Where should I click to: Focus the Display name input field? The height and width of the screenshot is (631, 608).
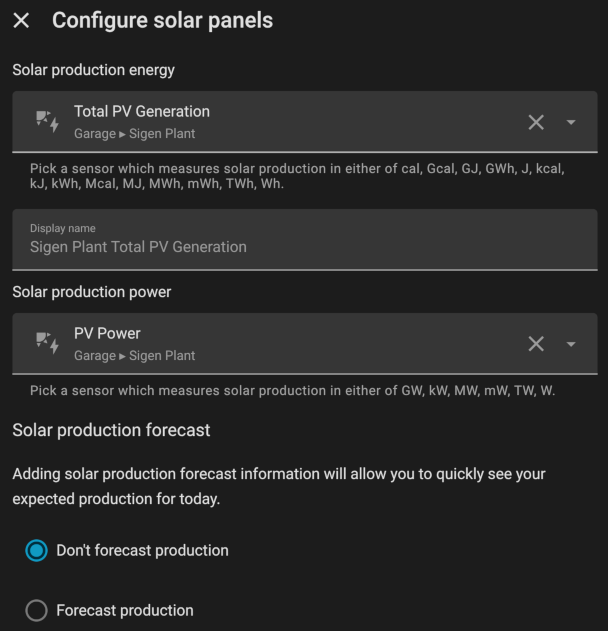(305, 240)
